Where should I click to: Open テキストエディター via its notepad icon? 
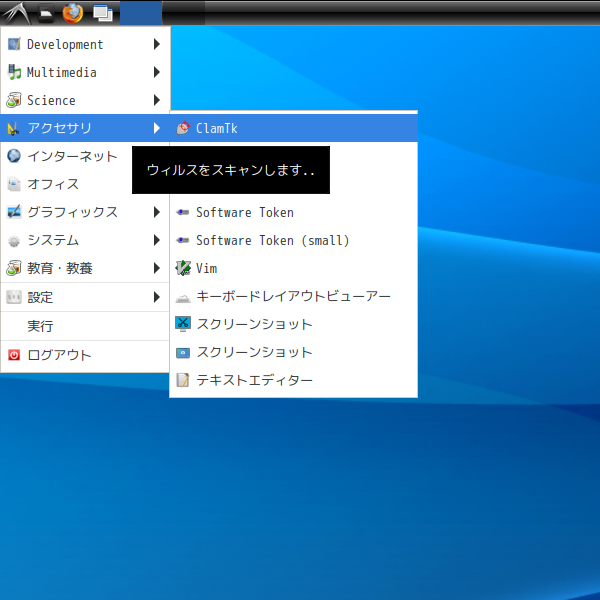tap(183, 380)
